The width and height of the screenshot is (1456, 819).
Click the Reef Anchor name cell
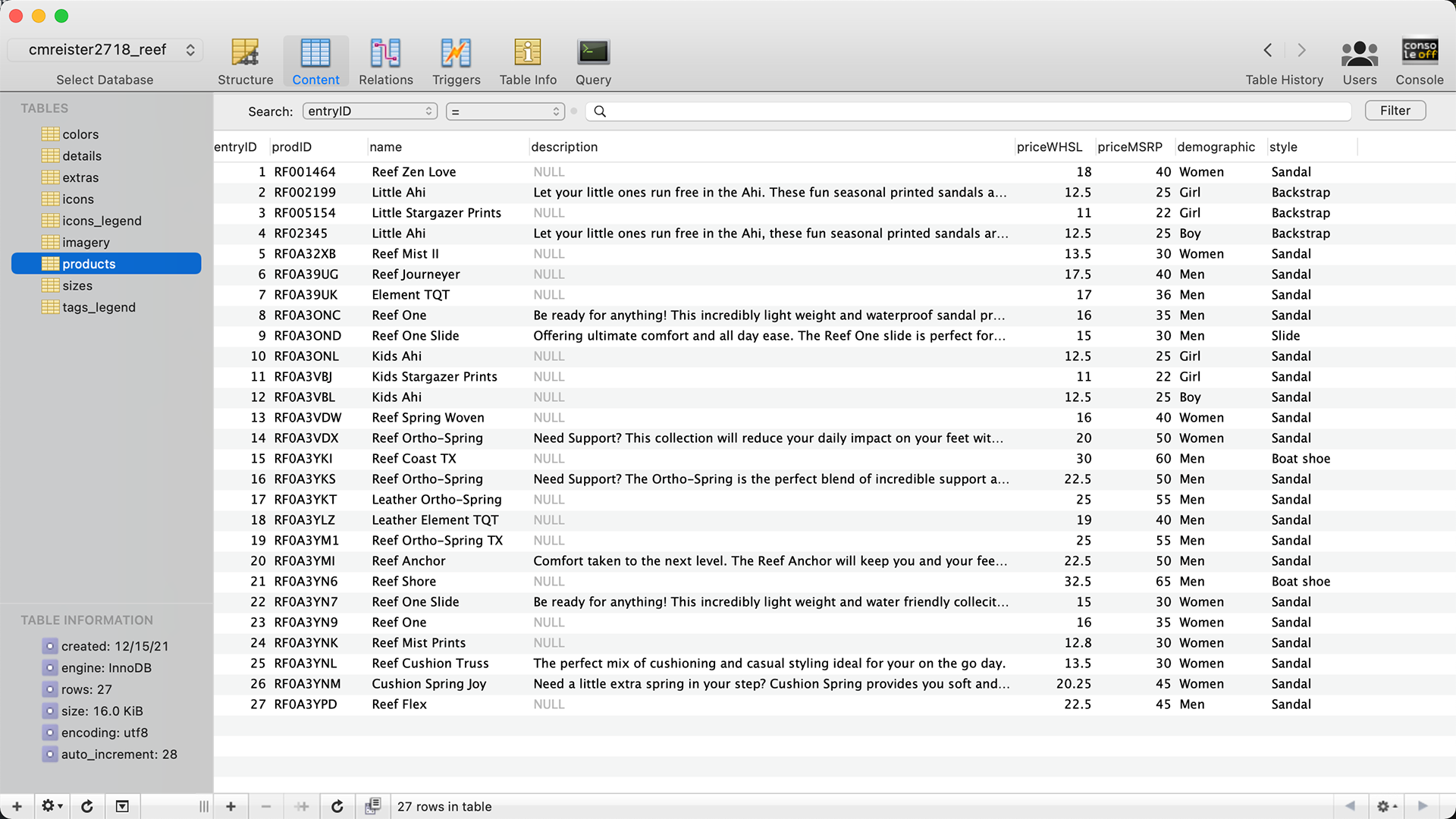click(408, 561)
